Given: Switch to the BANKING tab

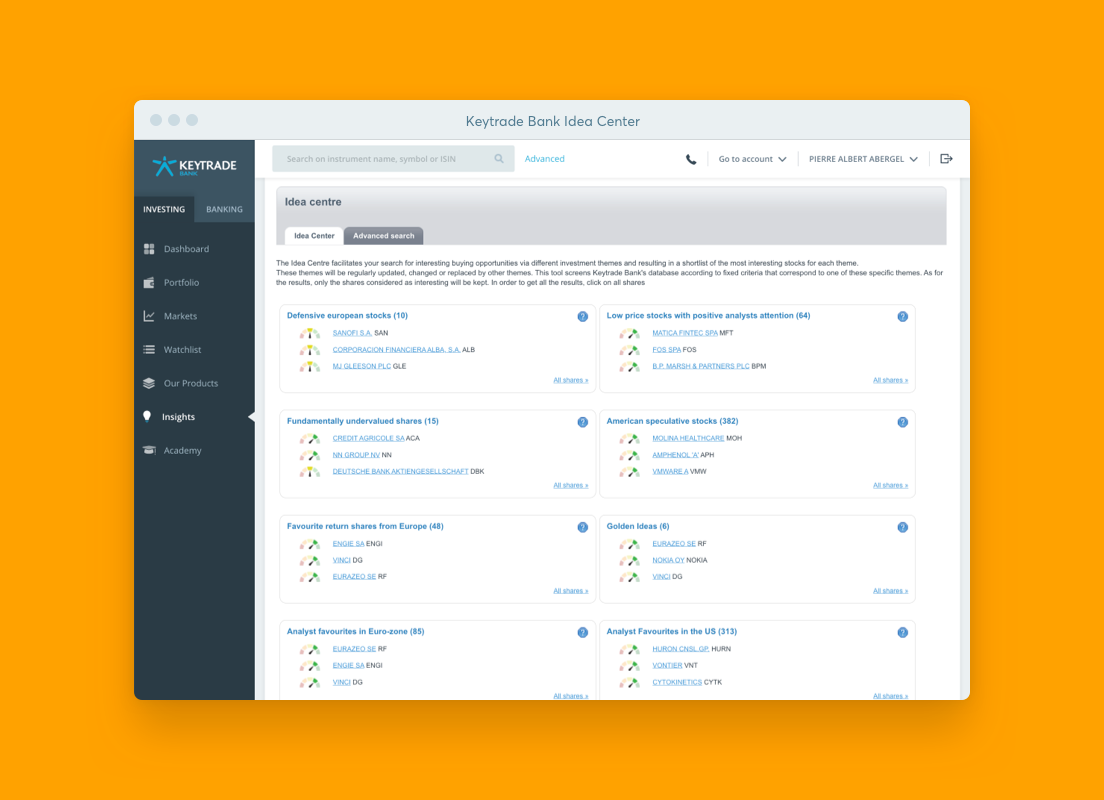Looking at the screenshot, I should point(223,209).
